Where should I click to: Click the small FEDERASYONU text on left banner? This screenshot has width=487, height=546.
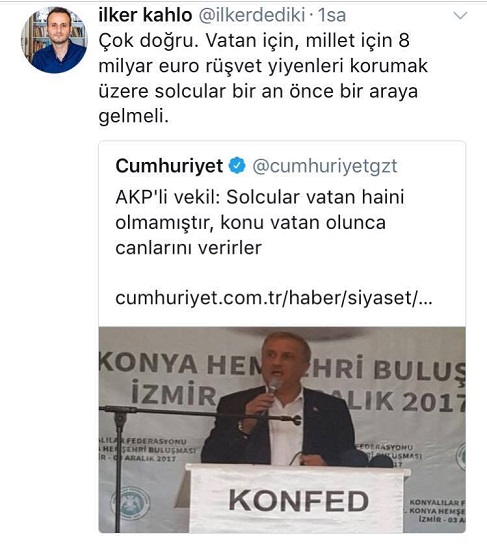pos(156,441)
